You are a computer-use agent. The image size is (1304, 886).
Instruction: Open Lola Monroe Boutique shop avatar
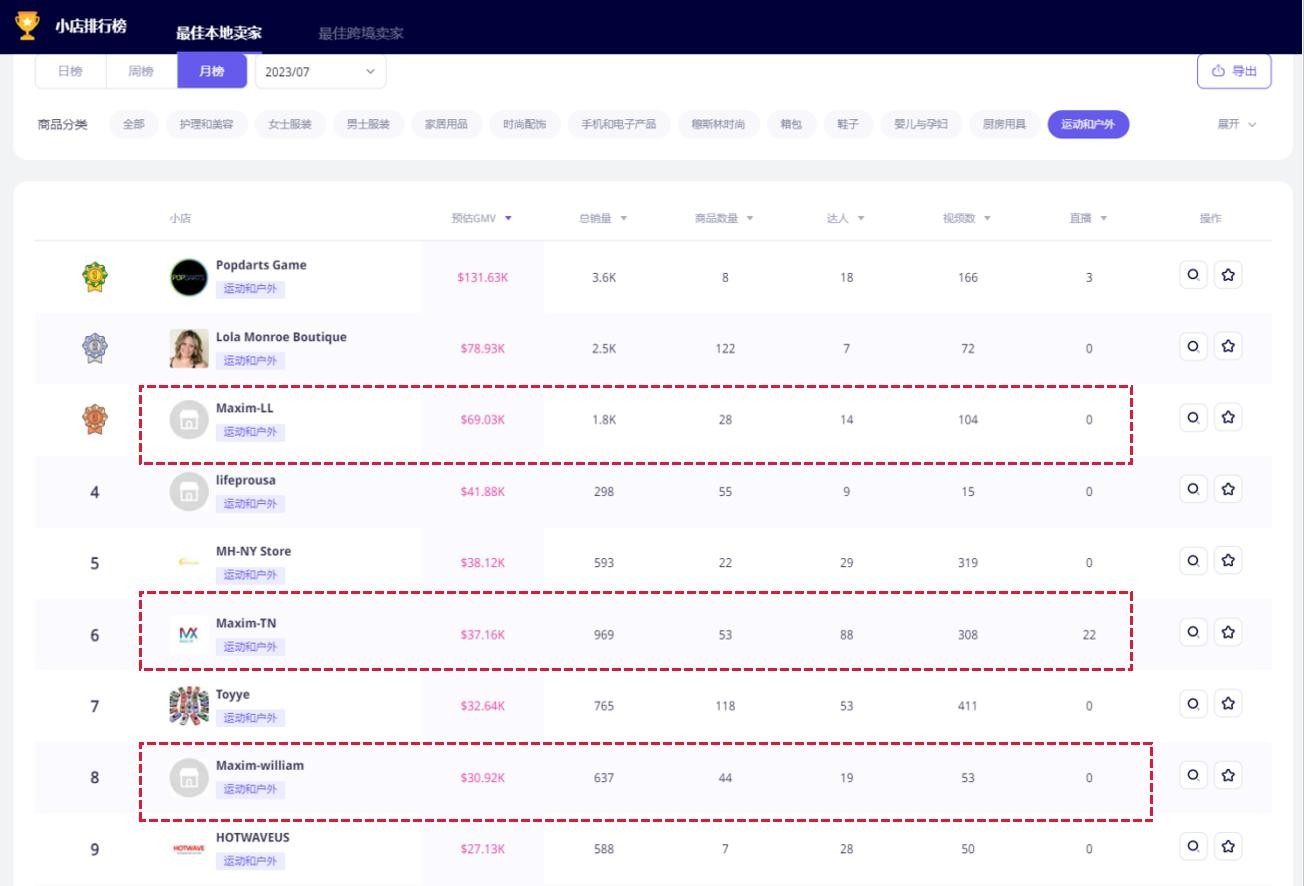click(189, 348)
